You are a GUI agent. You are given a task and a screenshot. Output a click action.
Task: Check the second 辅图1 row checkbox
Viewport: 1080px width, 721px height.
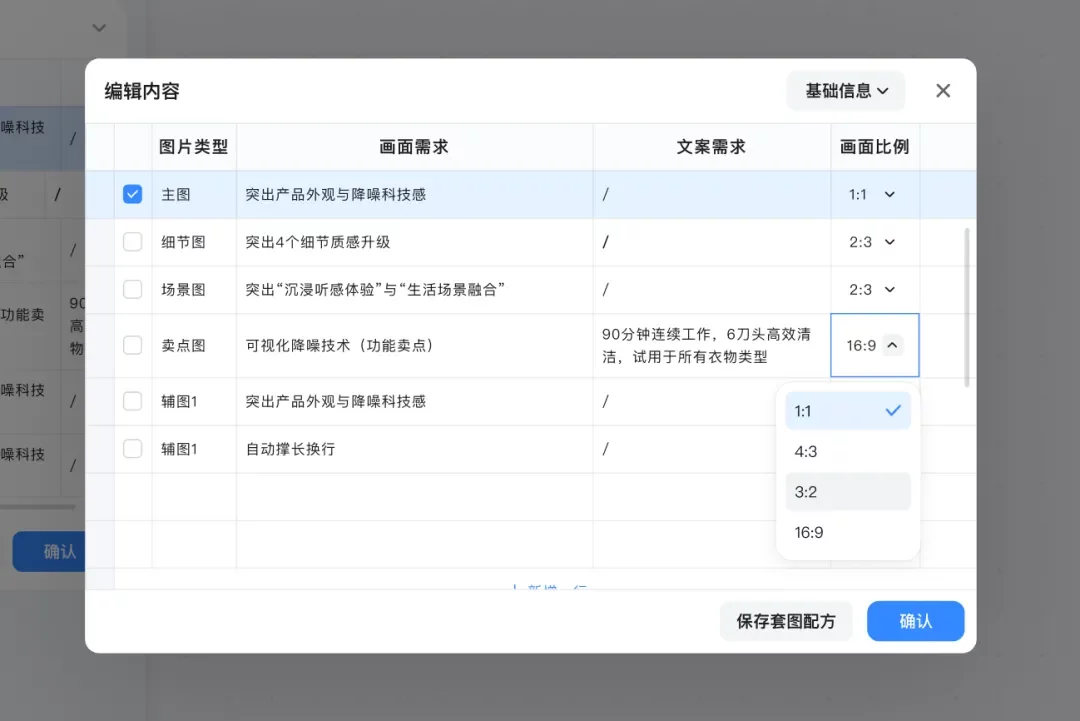pos(132,448)
